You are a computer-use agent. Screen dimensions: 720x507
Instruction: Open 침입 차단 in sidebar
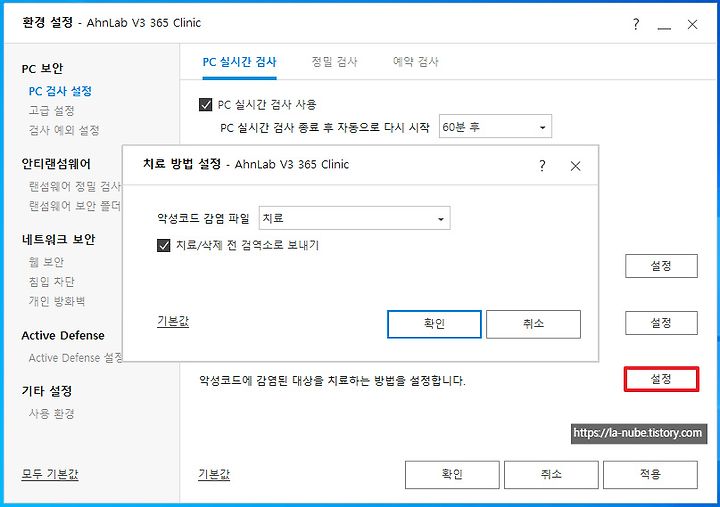point(51,282)
